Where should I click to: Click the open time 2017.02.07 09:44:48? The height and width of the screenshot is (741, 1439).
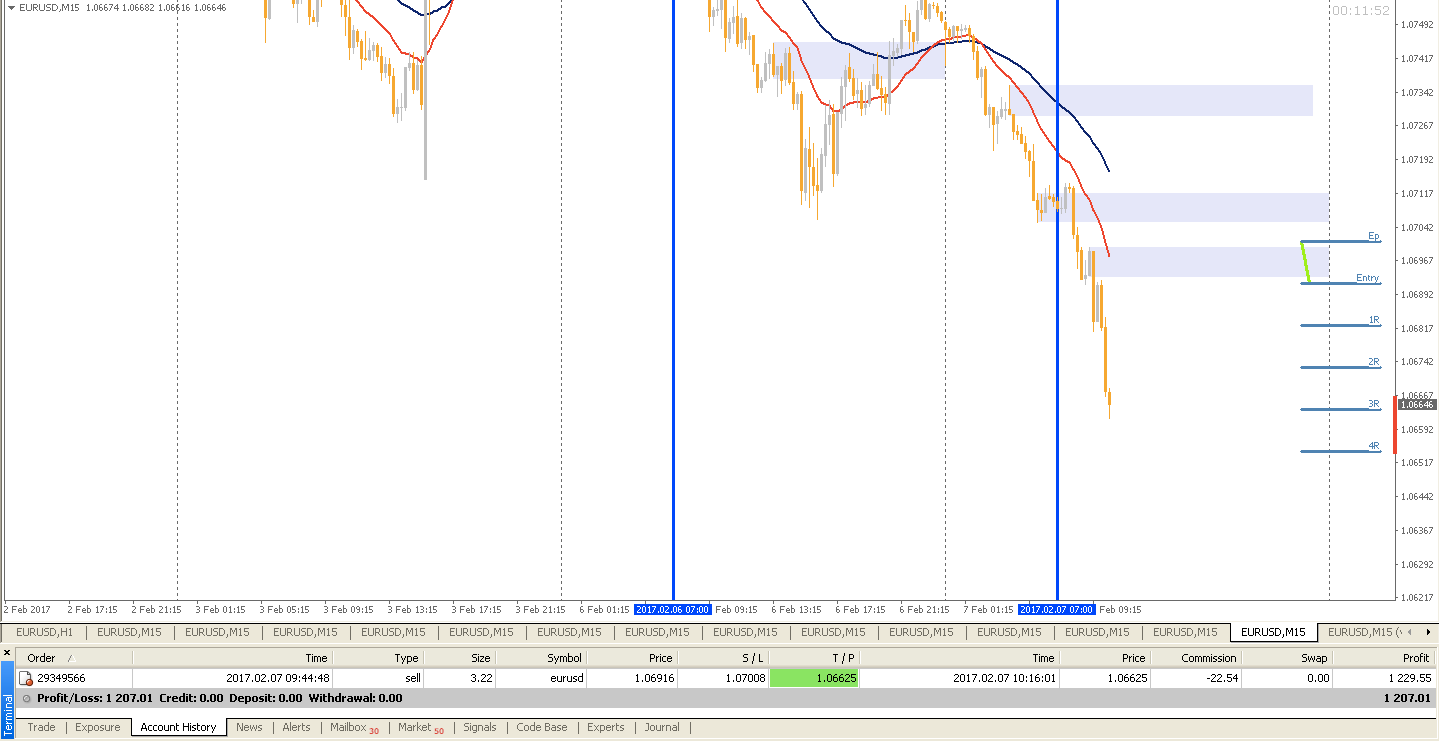(278, 678)
